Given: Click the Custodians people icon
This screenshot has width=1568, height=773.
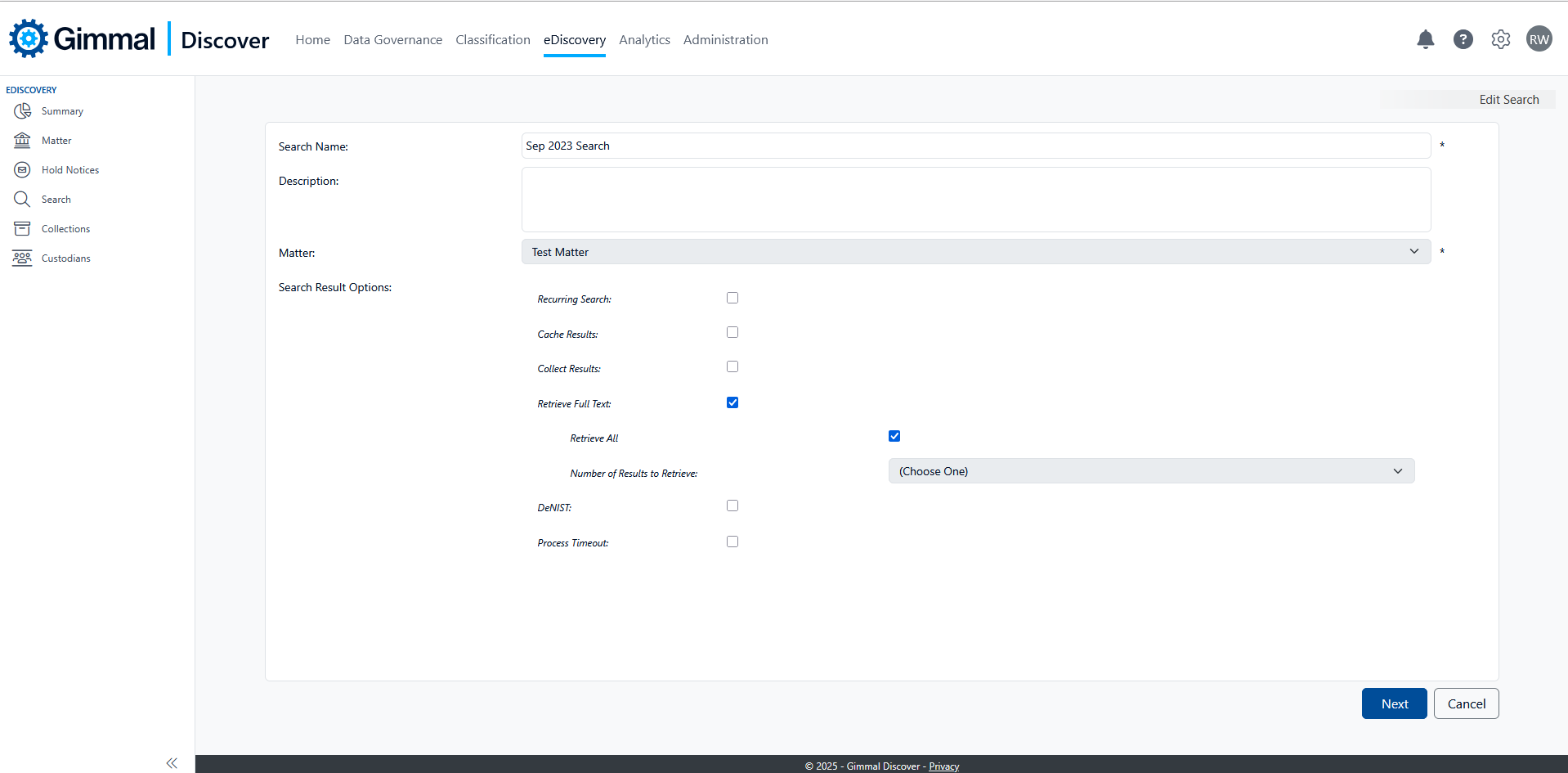Looking at the screenshot, I should (22, 258).
